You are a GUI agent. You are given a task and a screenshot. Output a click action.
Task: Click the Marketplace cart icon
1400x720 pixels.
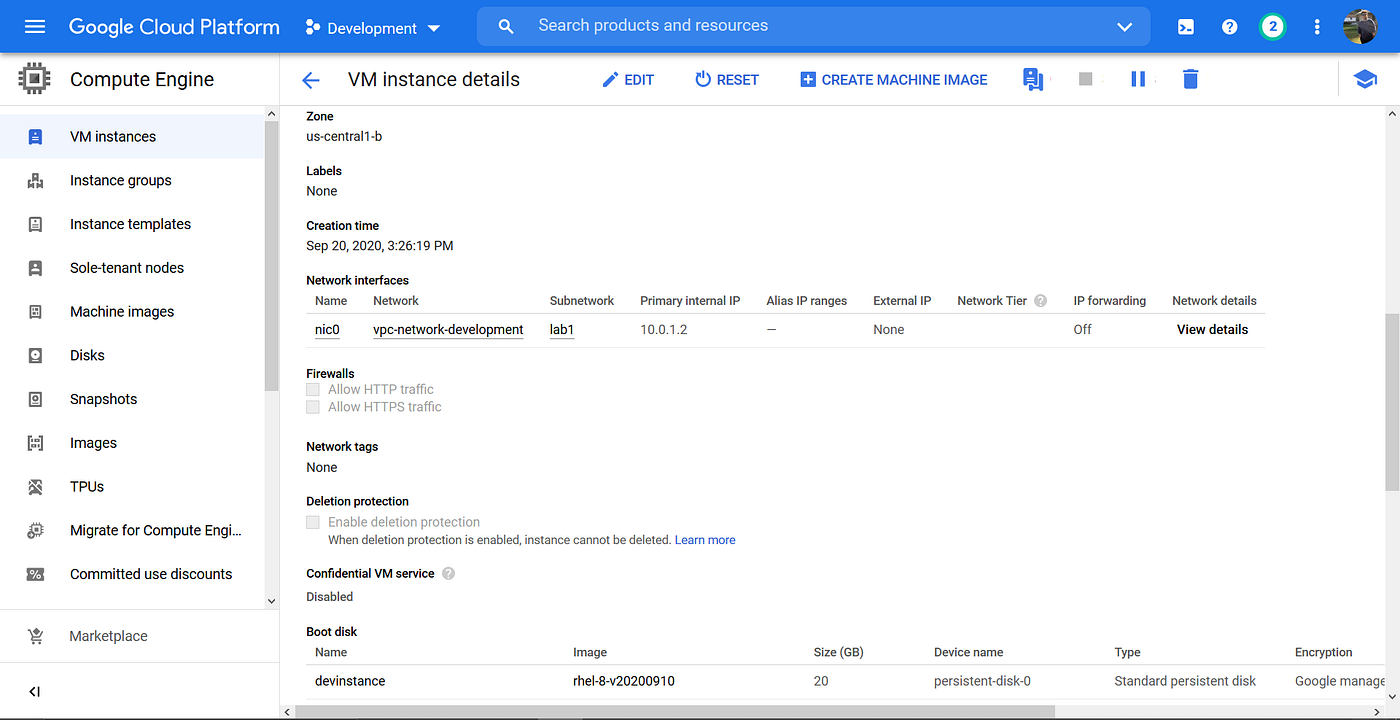pos(35,636)
